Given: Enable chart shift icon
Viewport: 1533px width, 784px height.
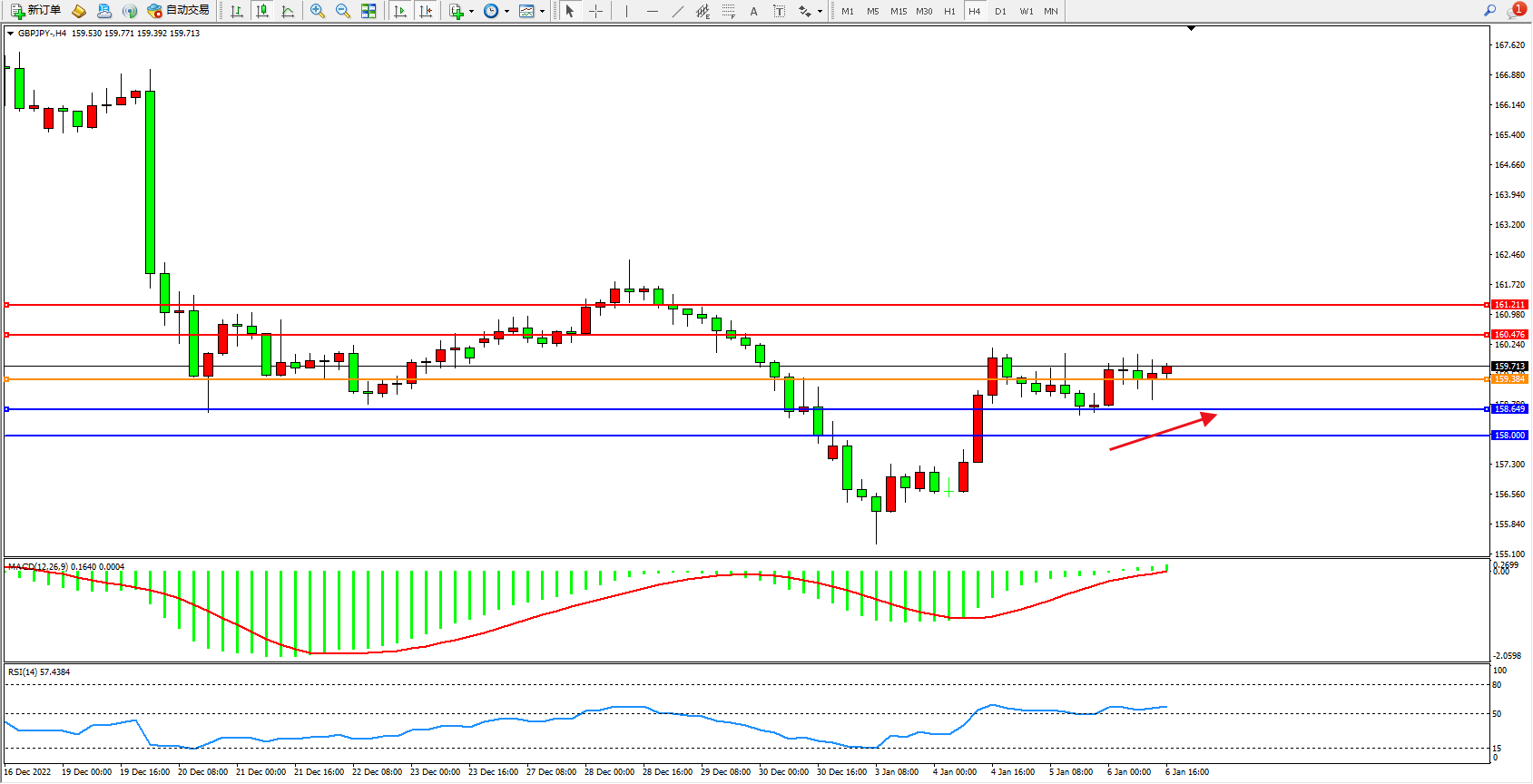Looking at the screenshot, I should coord(426,11).
